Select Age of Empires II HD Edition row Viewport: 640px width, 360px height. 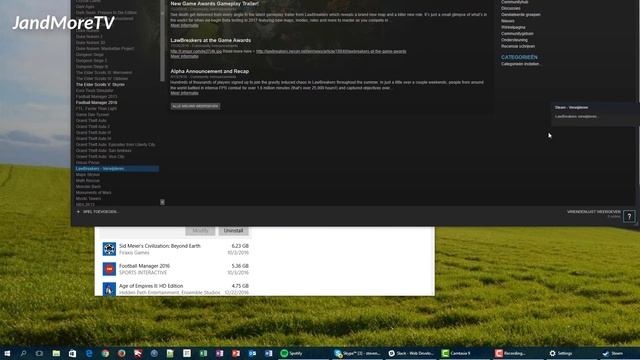[176, 289]
